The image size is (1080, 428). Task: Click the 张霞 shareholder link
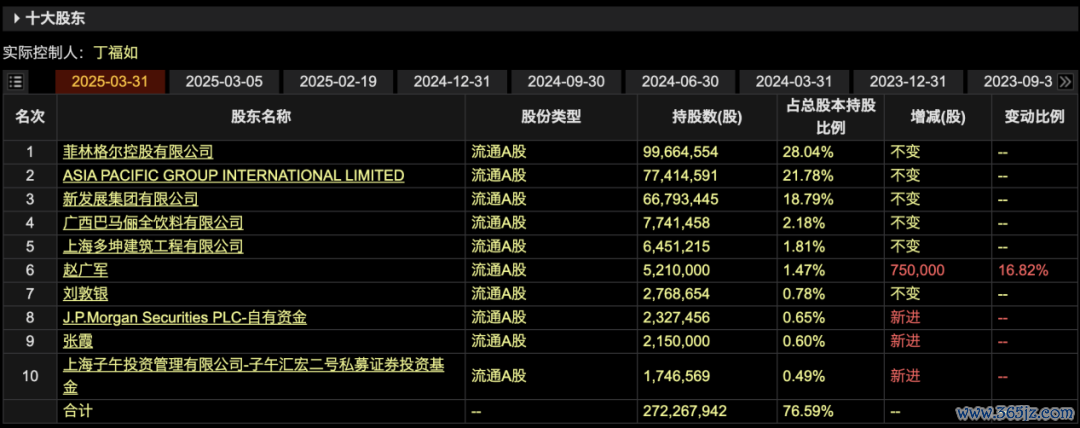[77, 340]
